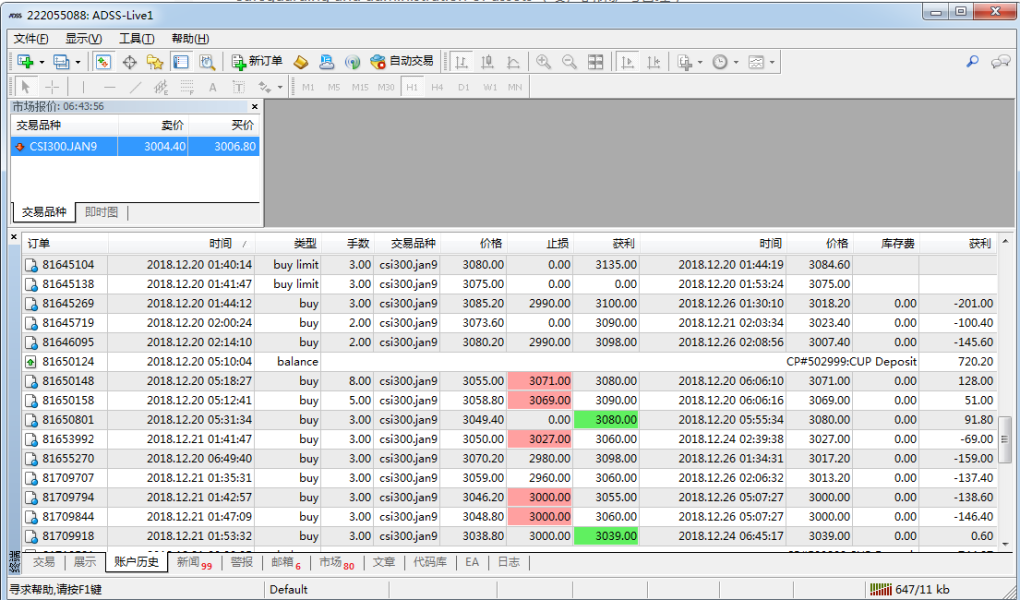Switch to the 交易 terminal tab

pos(44,562)
